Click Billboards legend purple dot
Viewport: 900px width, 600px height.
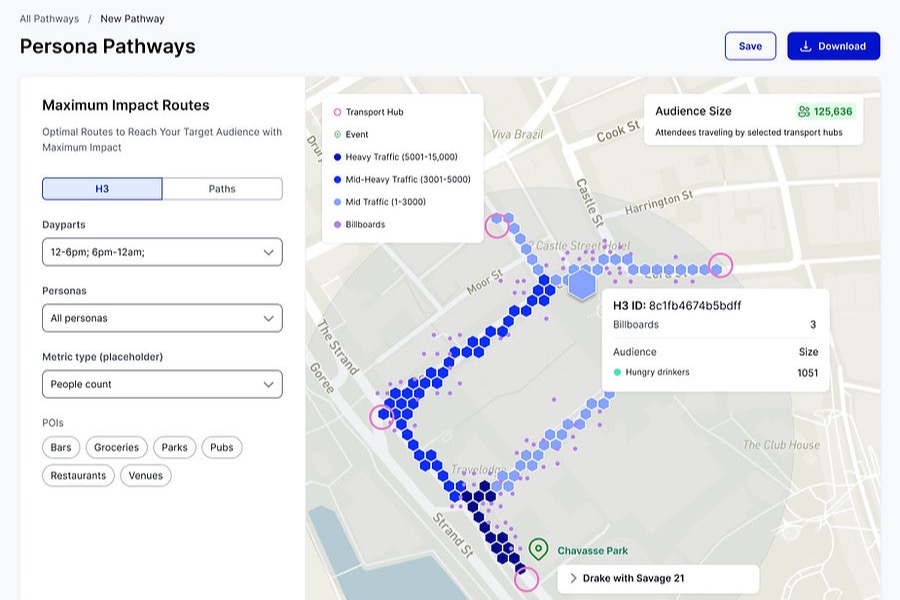click(338, 224)
